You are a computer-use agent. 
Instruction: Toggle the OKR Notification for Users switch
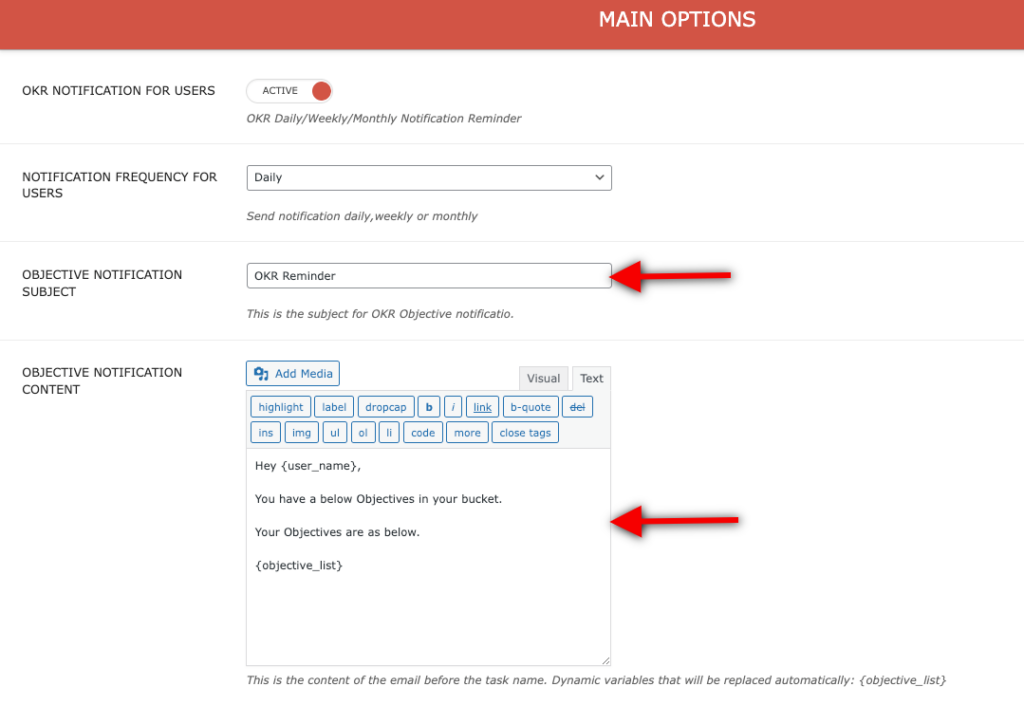[x=289, y=91]
